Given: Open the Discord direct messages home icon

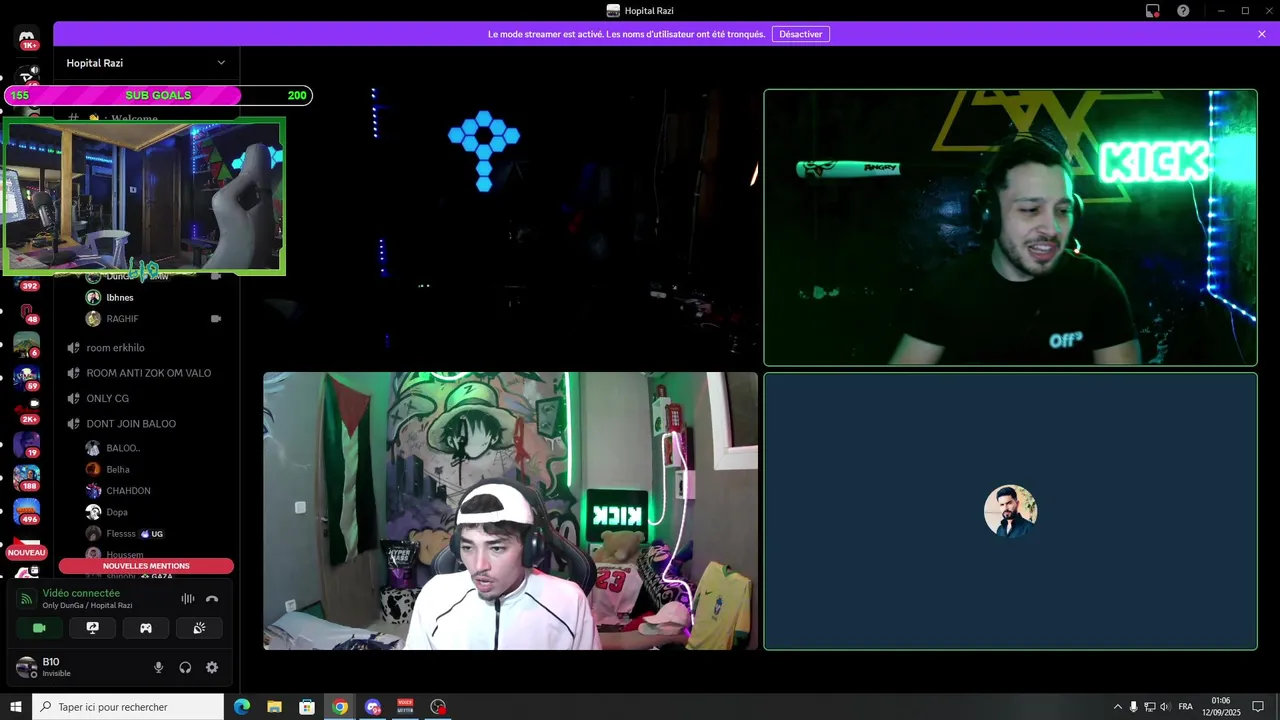Looking at the screenshot, I should pos(27,40).
